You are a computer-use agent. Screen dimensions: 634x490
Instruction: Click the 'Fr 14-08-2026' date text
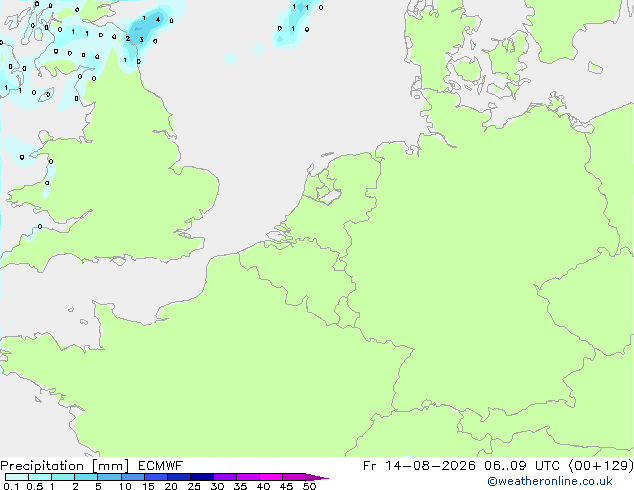point(419,466)
